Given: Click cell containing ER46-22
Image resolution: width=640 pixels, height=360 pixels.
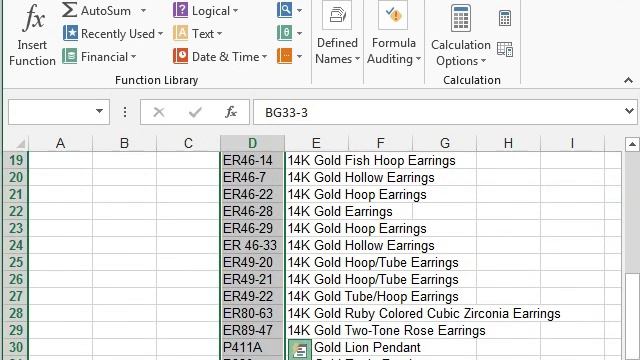Looking at the screenshot, I should [x=252, y=194].
